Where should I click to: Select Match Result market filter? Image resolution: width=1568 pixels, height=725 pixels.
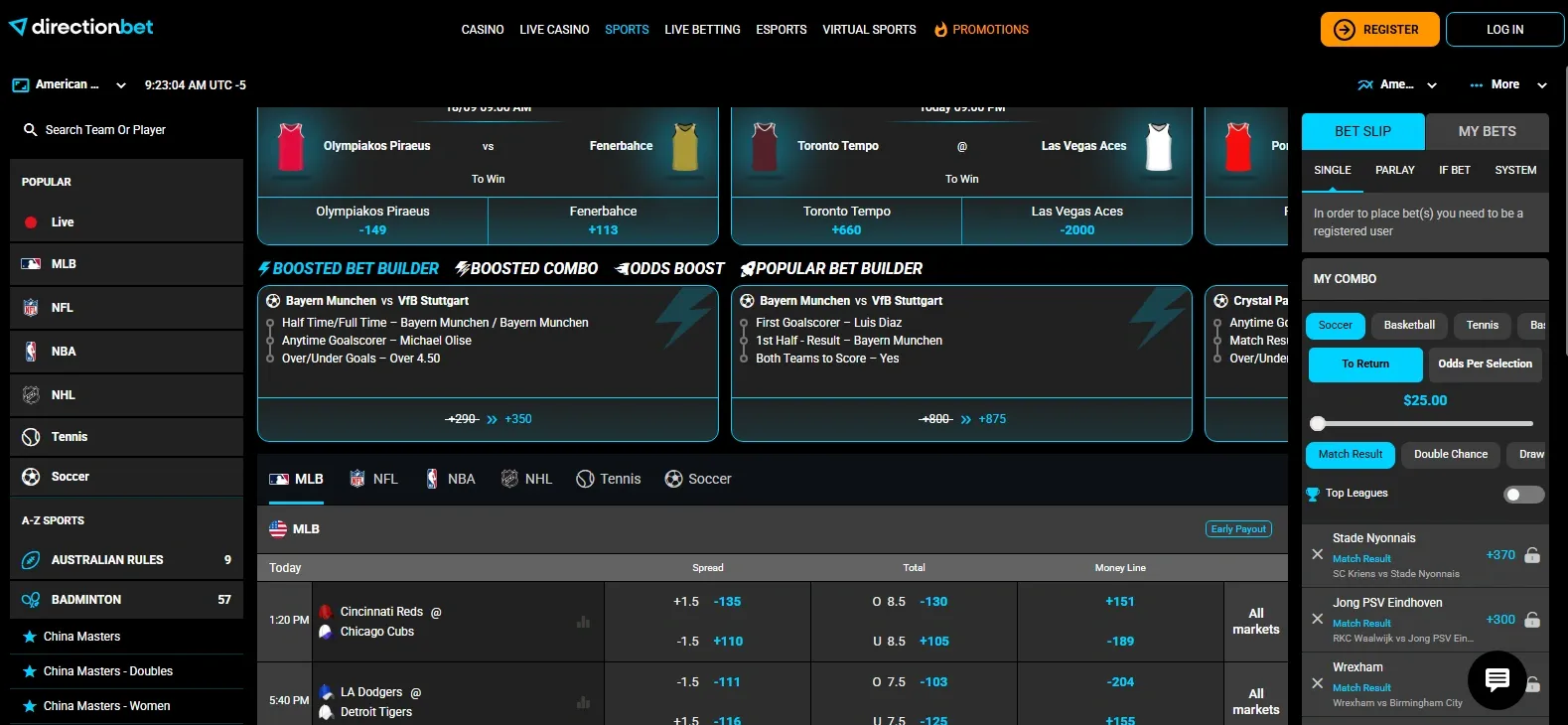[1351, 455]
